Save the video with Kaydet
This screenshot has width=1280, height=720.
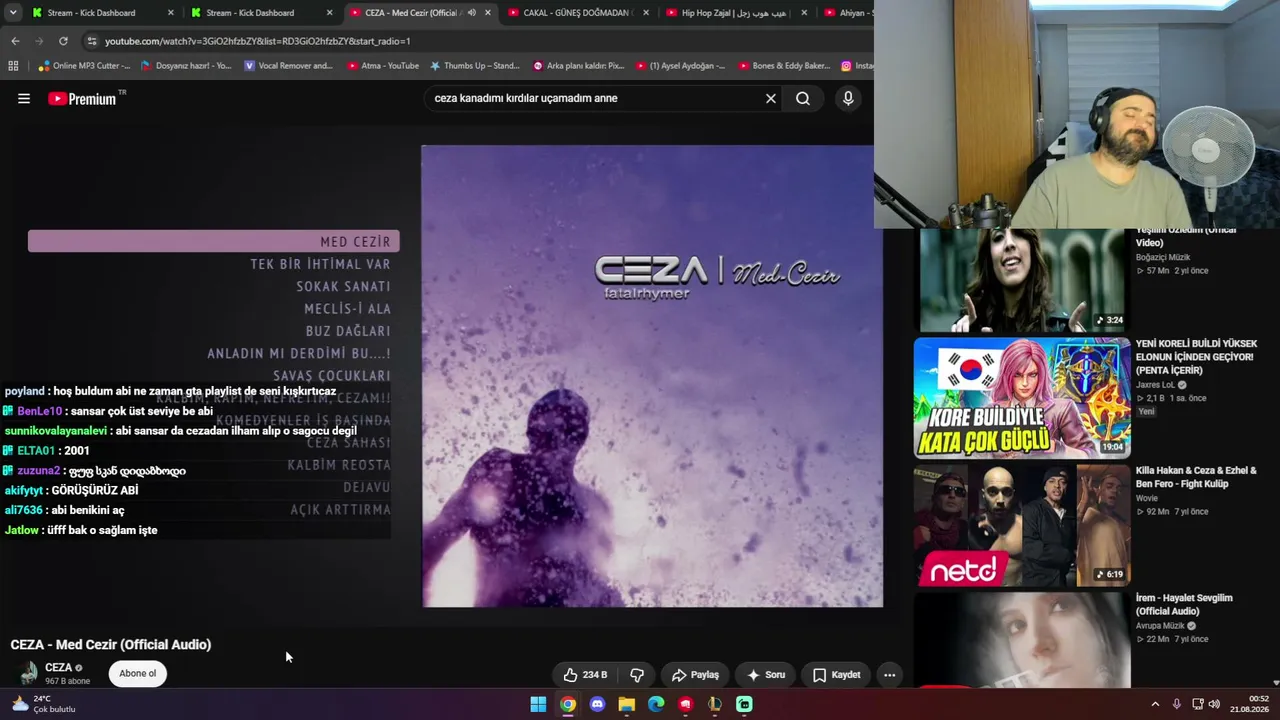836,675
